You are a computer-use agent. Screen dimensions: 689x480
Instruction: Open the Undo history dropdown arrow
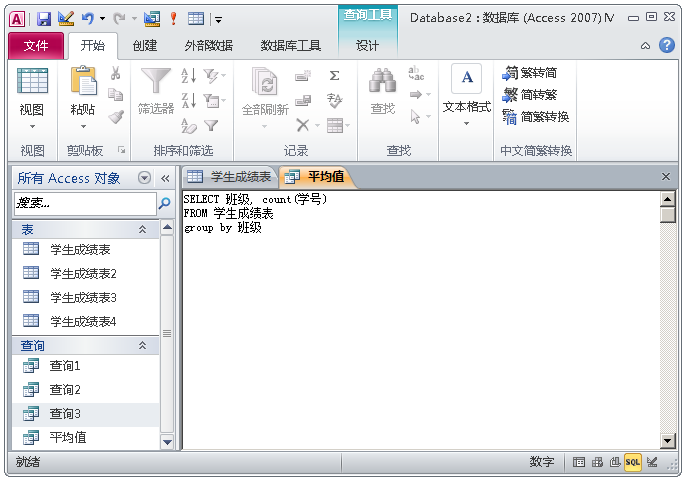click(102, 18)
